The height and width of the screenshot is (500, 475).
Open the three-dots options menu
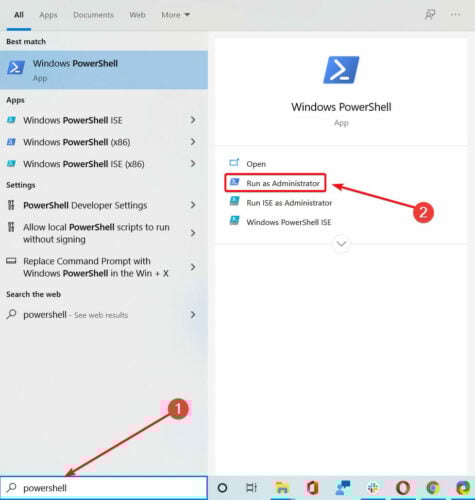coord(455,15)
